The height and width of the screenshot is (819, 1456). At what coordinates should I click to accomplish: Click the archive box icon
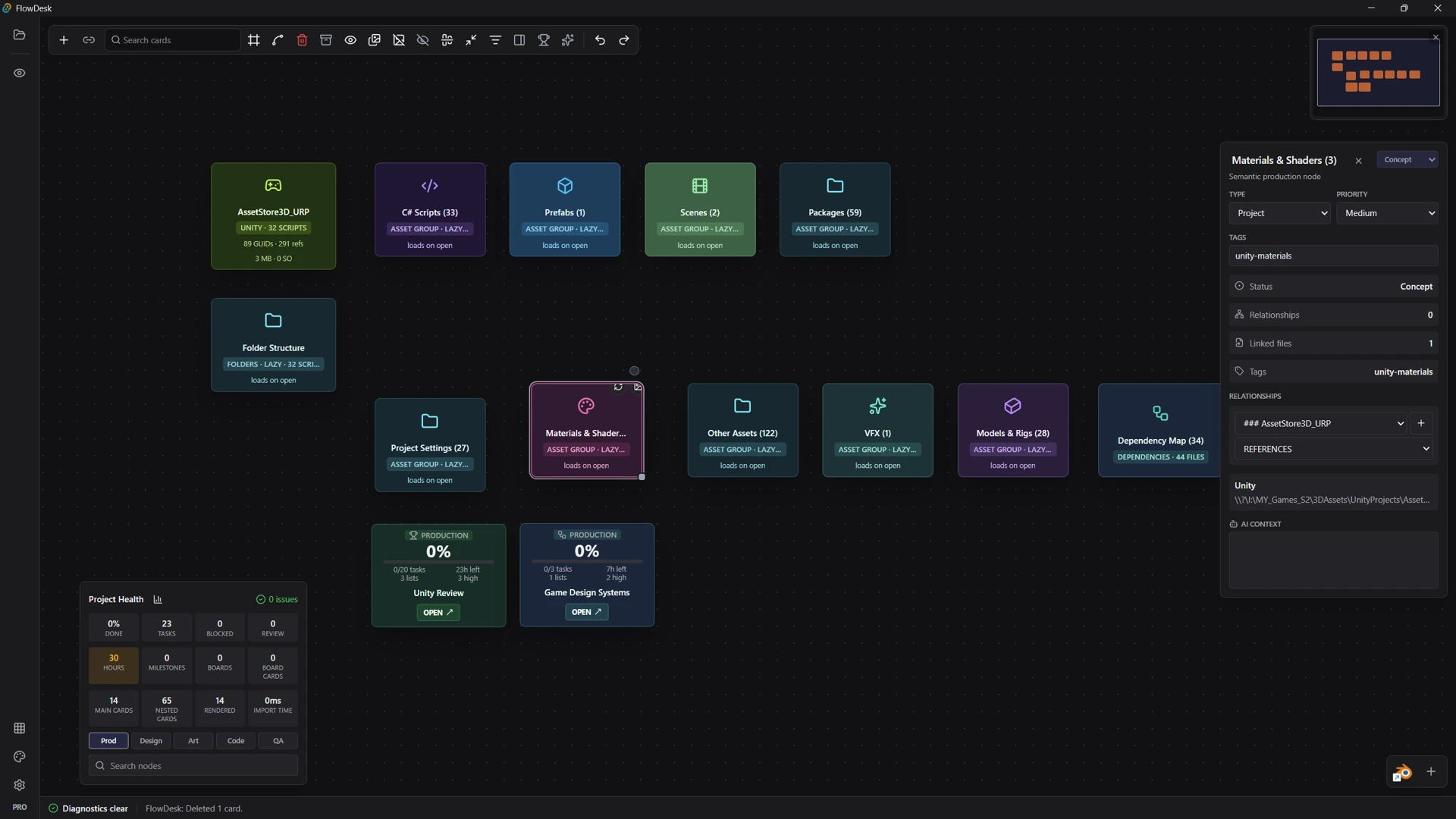coord(326,40)
